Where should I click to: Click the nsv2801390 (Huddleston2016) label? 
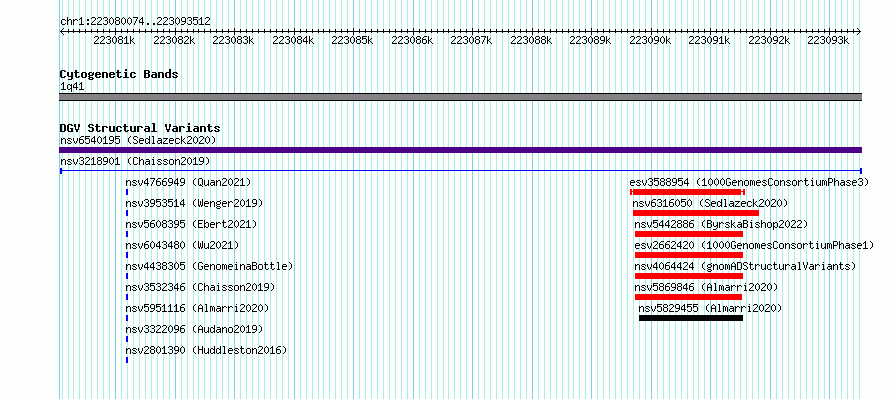click(206, 350)
